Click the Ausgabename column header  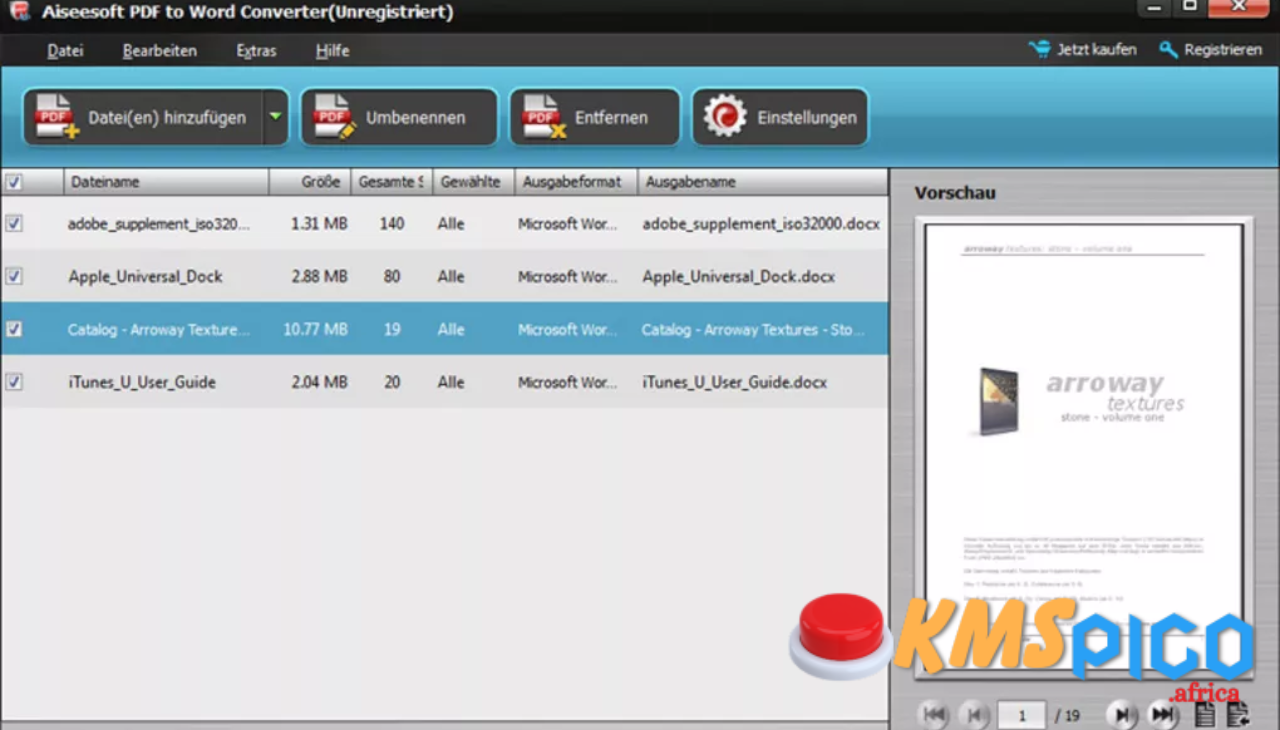click(x=763, y=182)
